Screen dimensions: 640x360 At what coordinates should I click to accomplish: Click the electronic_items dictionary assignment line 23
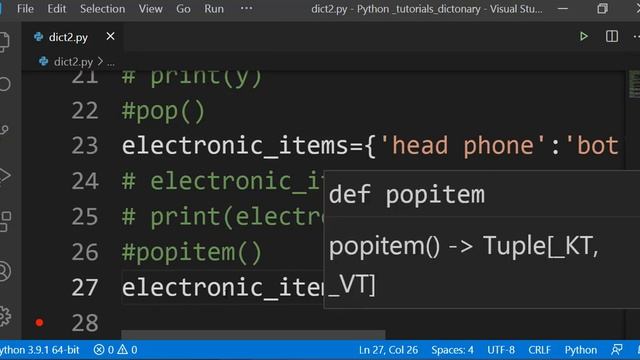click(x=370, y=146)
